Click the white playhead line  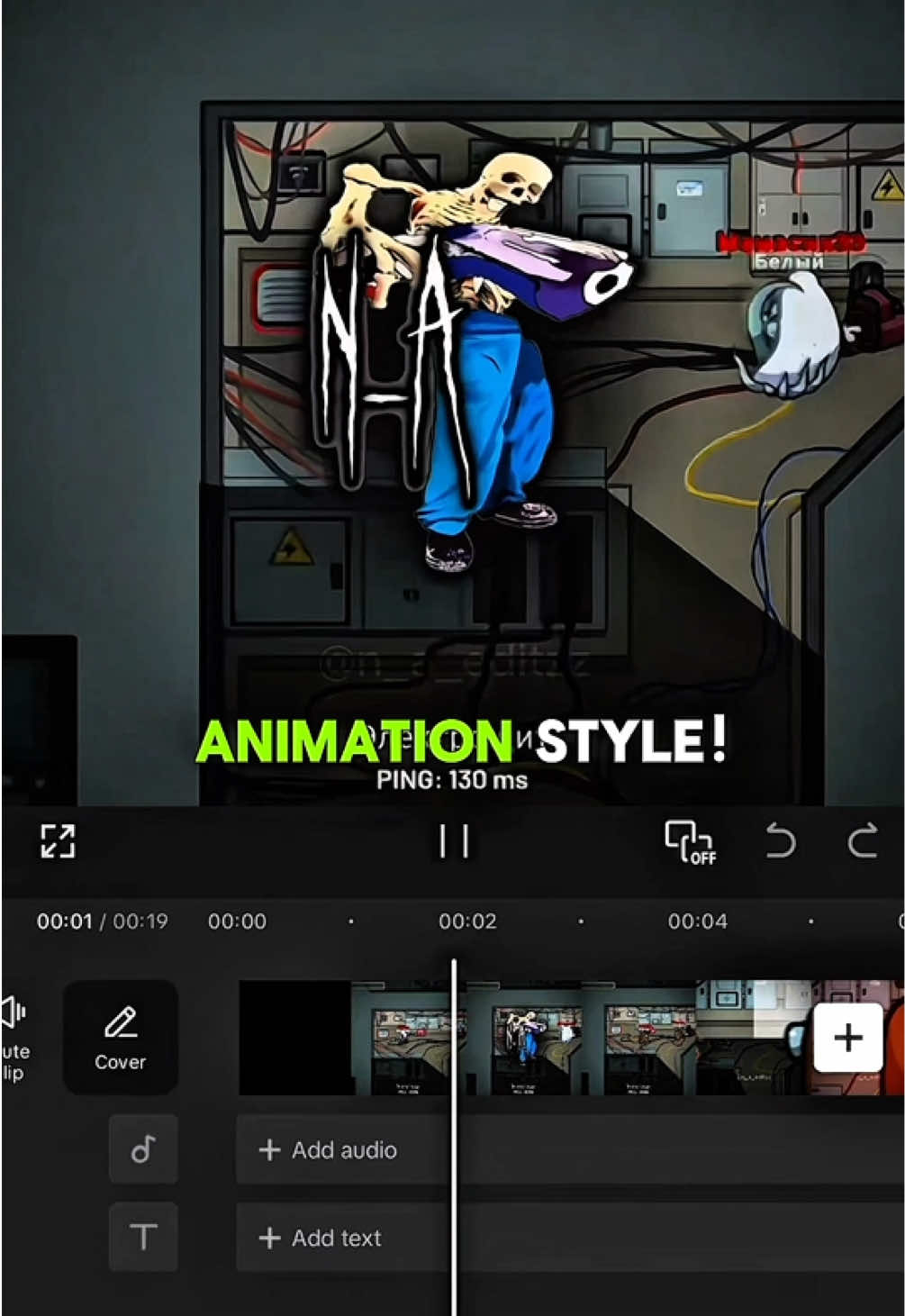pos(454,1135)
